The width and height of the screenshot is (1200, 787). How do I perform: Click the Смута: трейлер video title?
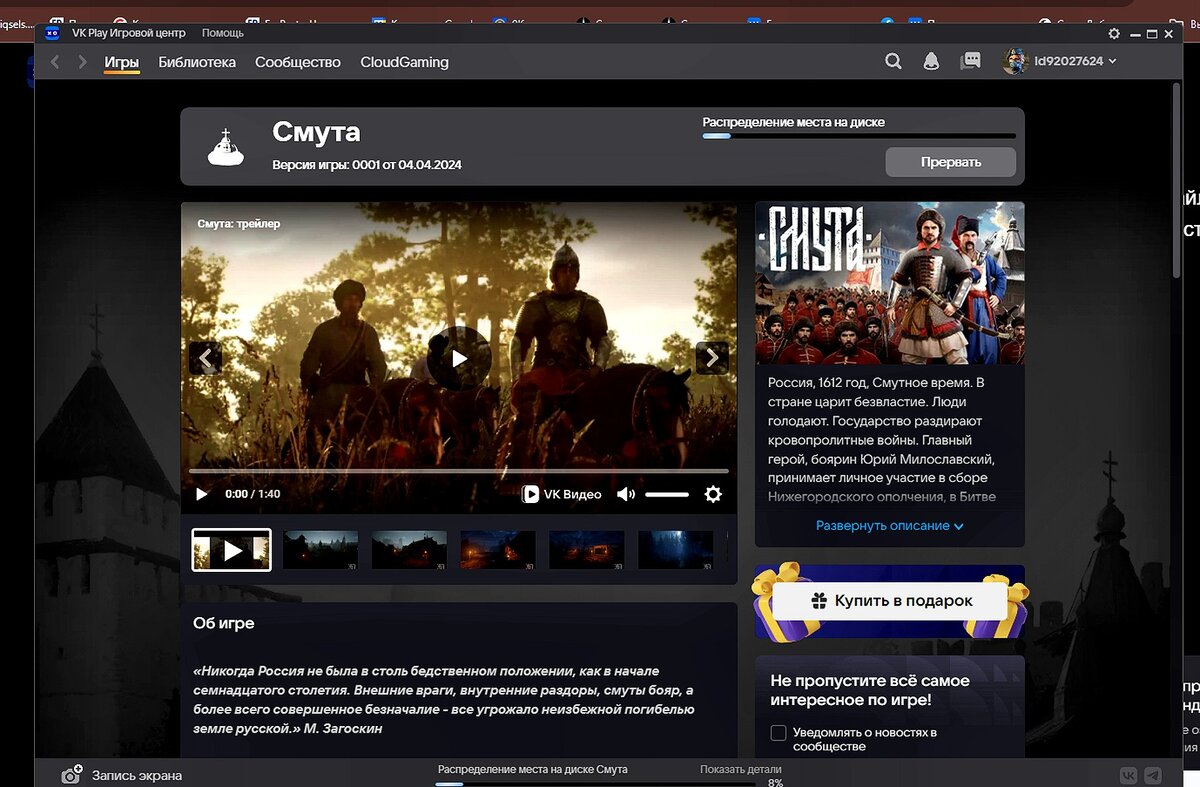coord(239,224)
